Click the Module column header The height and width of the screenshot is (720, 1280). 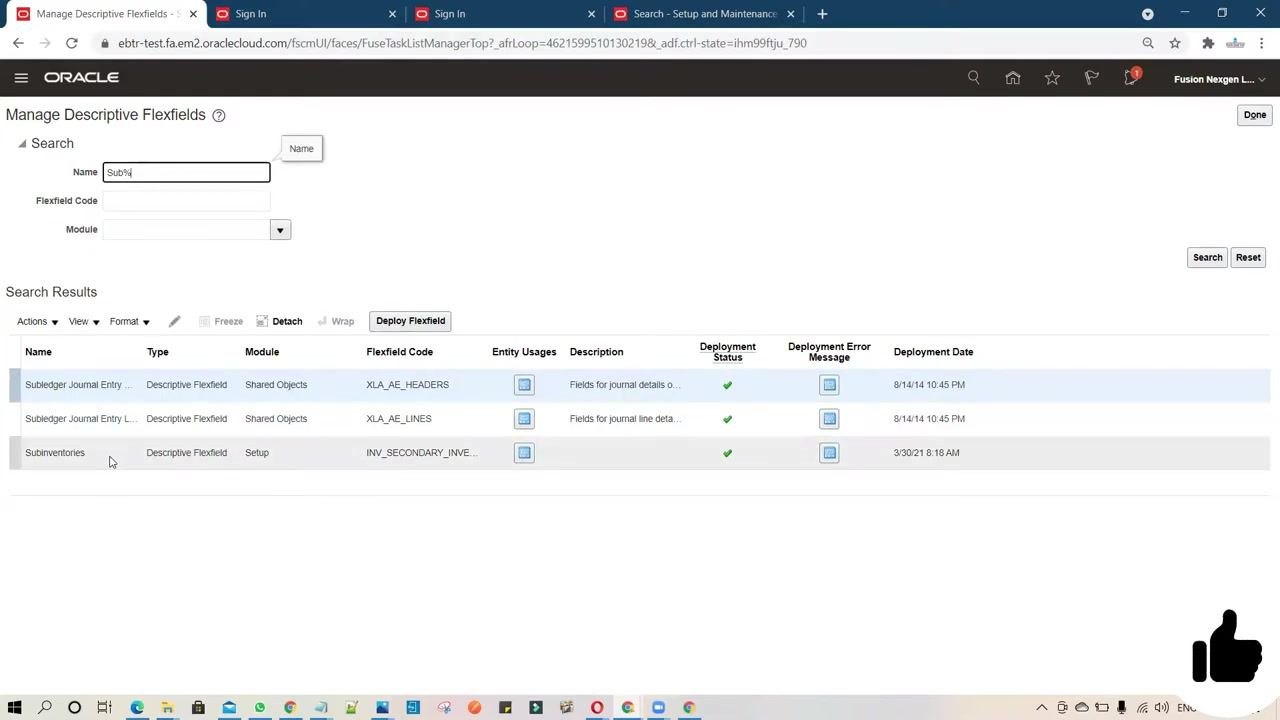262,352
